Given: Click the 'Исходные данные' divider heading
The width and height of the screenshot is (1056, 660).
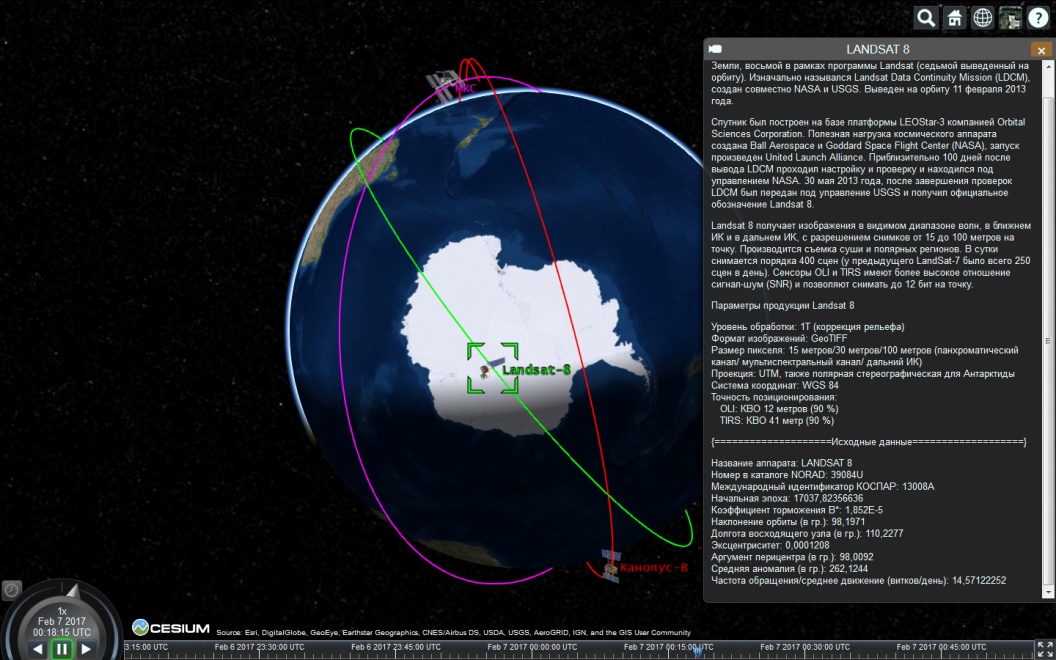Looking at the screenshot, I should pos(869,442).
